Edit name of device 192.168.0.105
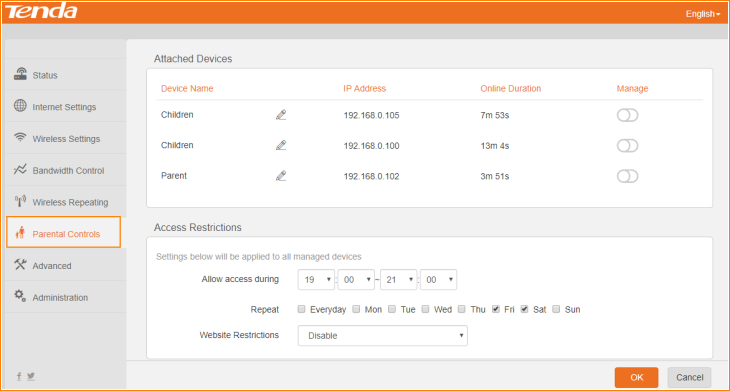Screen dimensions: 730x391 [x=281, y=115]
